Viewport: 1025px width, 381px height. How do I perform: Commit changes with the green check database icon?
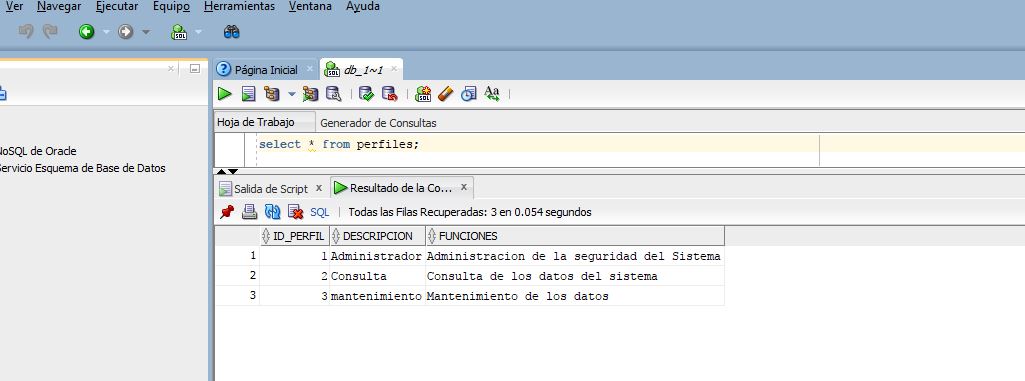click(367, 94)
